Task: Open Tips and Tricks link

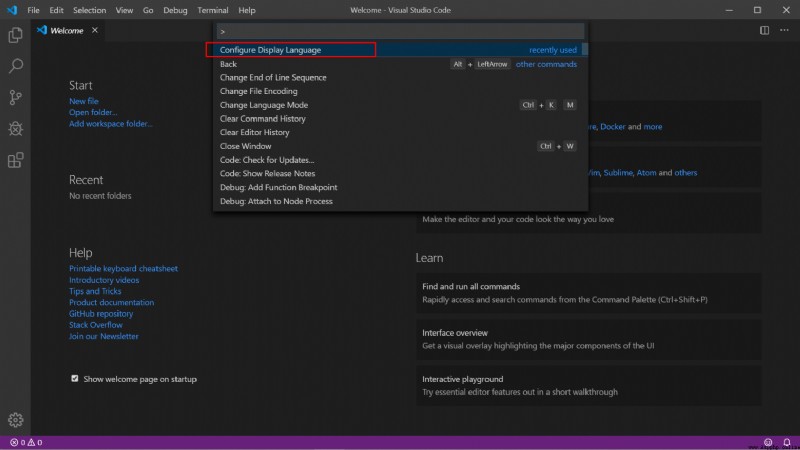Action: coord(95,291)
